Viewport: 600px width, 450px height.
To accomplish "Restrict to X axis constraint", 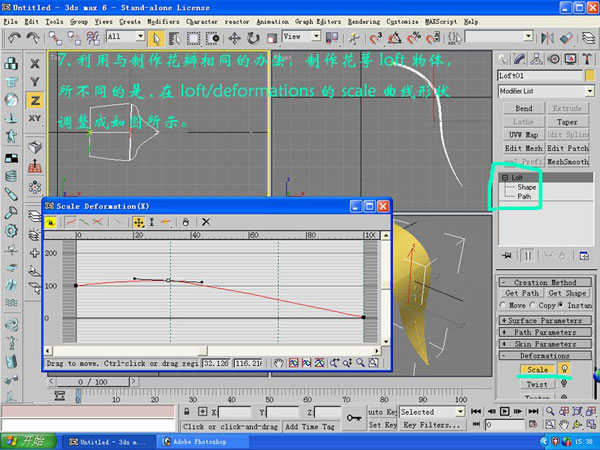I will [34, 64].
